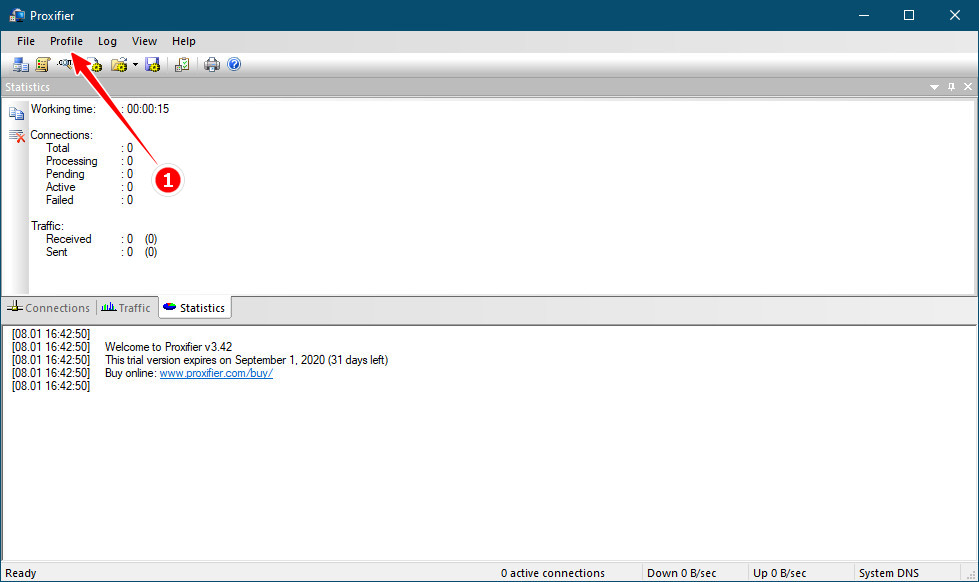The image size is (979, 582).
Task: Close the Proxifier window
Action: pyautogui.click(x=955, y=16)
